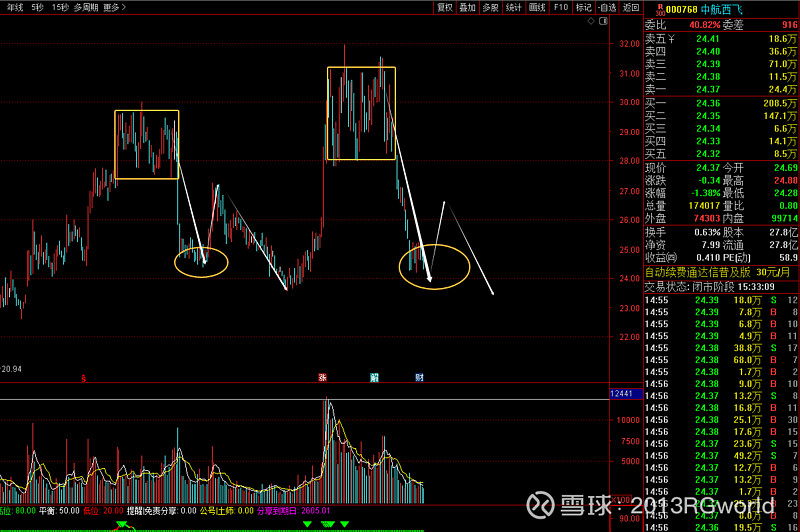Click the blue 财 event marker
The height and width of the screenshot is (532, 800).
419,377
